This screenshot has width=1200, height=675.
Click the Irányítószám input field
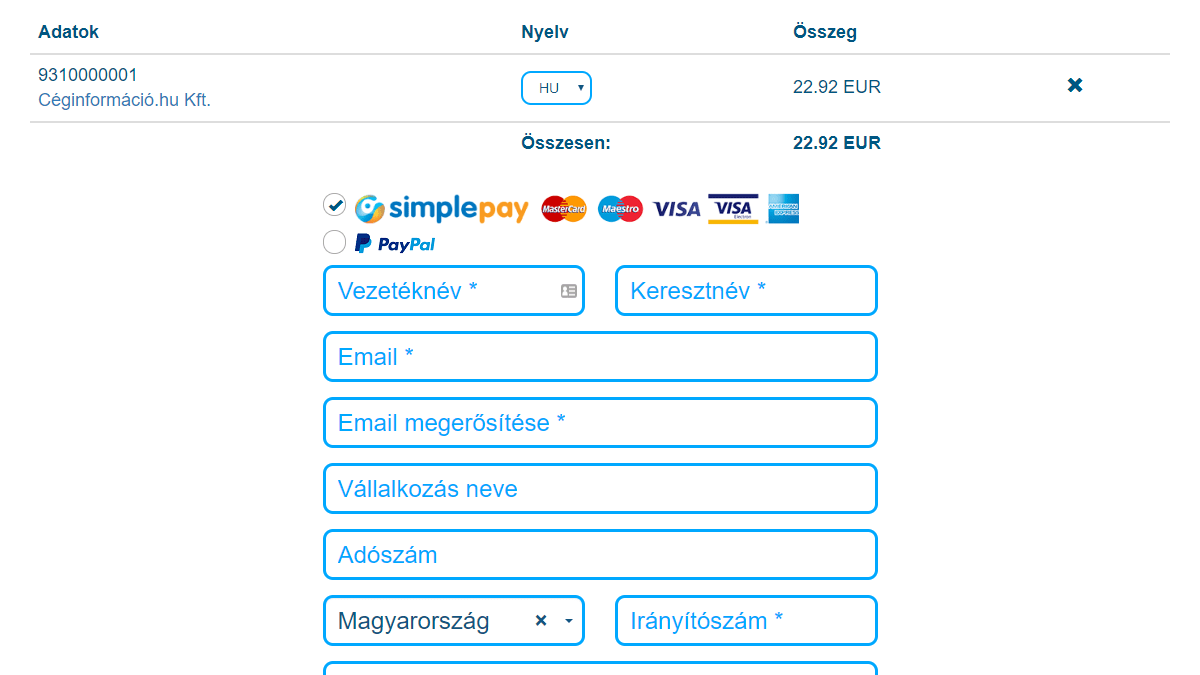tap(746, 621)
